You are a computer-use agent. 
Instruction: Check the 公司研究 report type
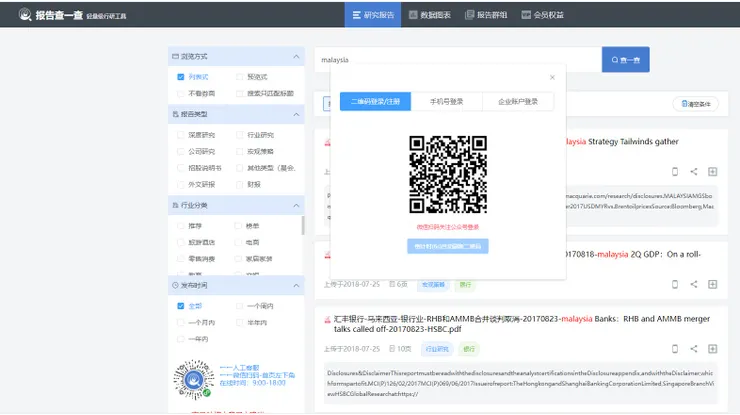pos(180,152)
